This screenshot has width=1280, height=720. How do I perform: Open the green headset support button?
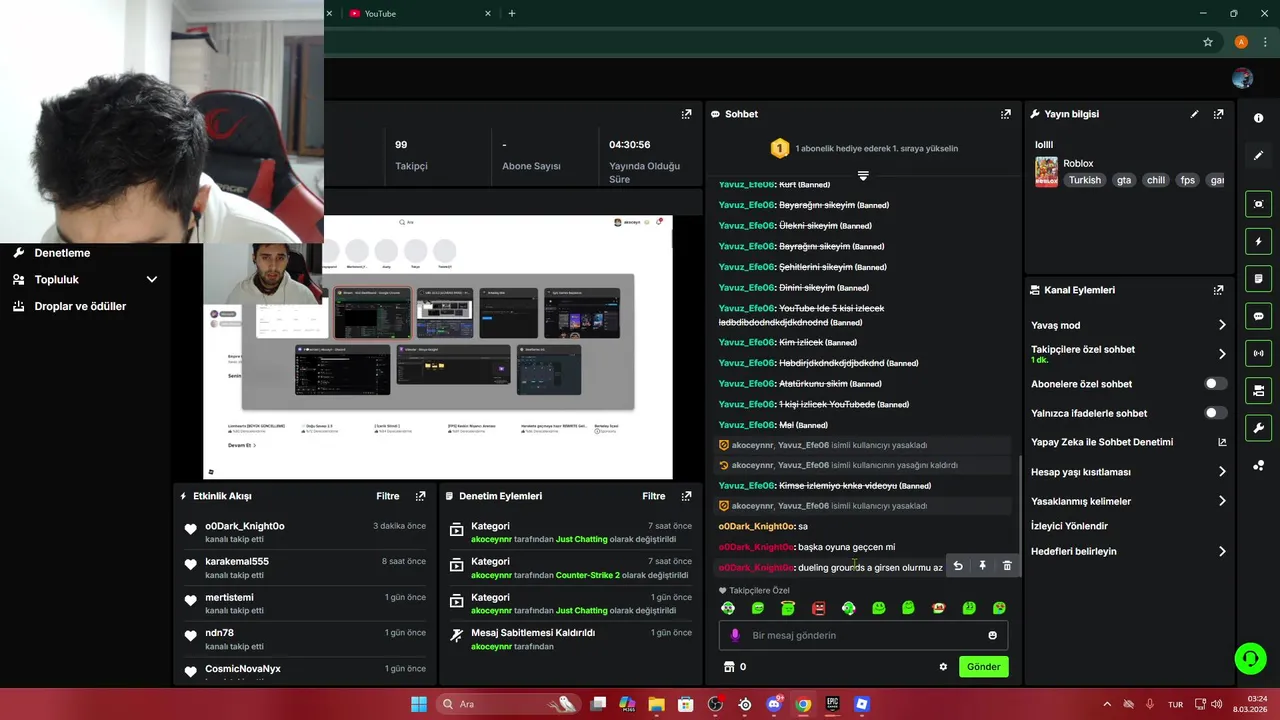[1250, 657]
